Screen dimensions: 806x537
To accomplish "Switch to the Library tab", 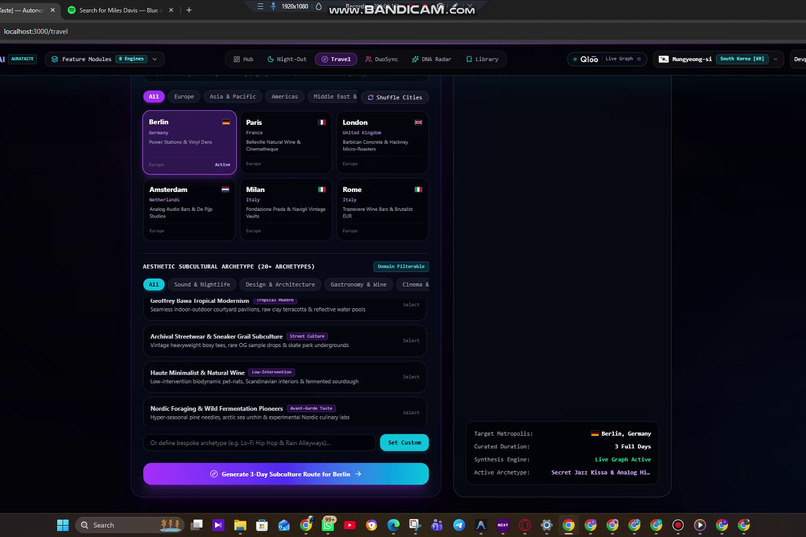I will point(482,59).
